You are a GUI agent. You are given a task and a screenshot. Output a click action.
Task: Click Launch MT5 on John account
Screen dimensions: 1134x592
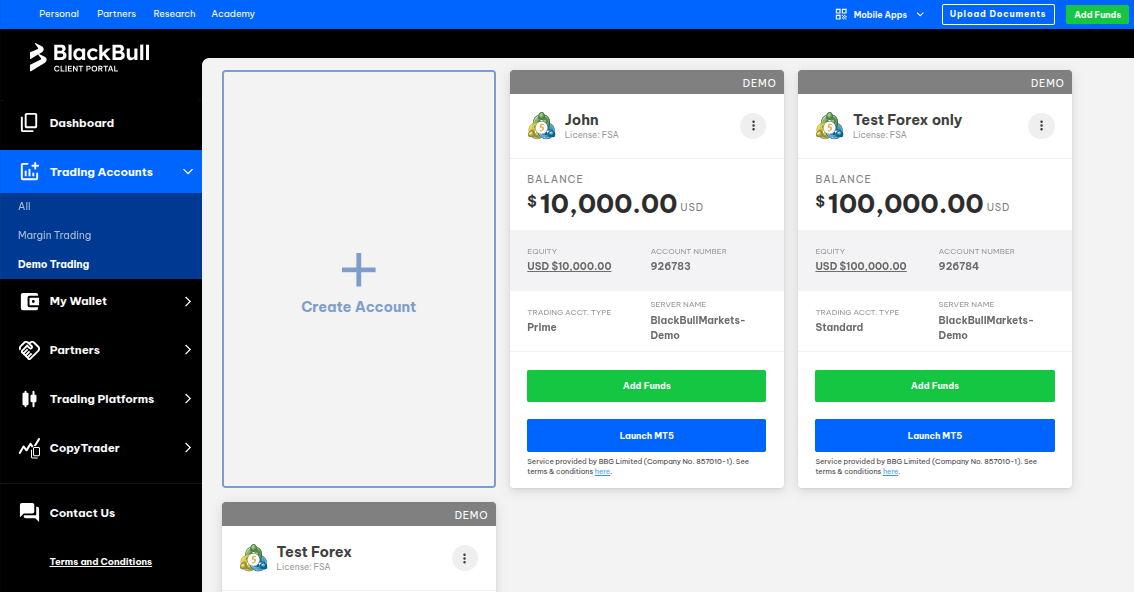point(647,436)
